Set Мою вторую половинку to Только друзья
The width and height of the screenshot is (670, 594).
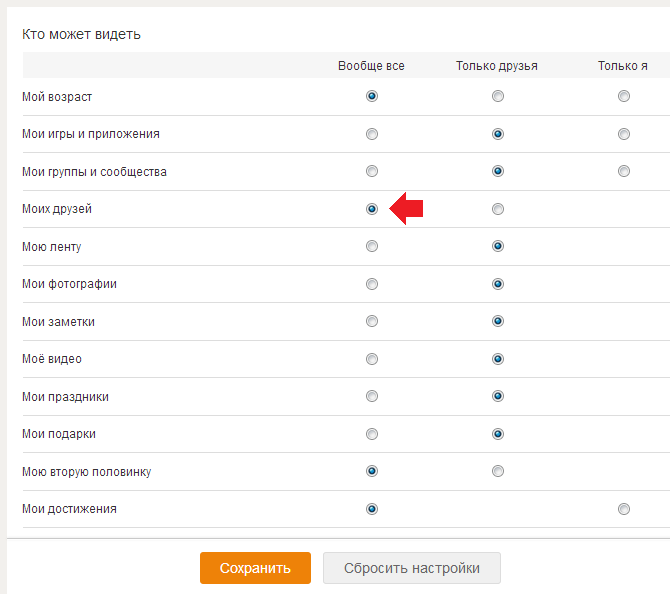[498, 471]
